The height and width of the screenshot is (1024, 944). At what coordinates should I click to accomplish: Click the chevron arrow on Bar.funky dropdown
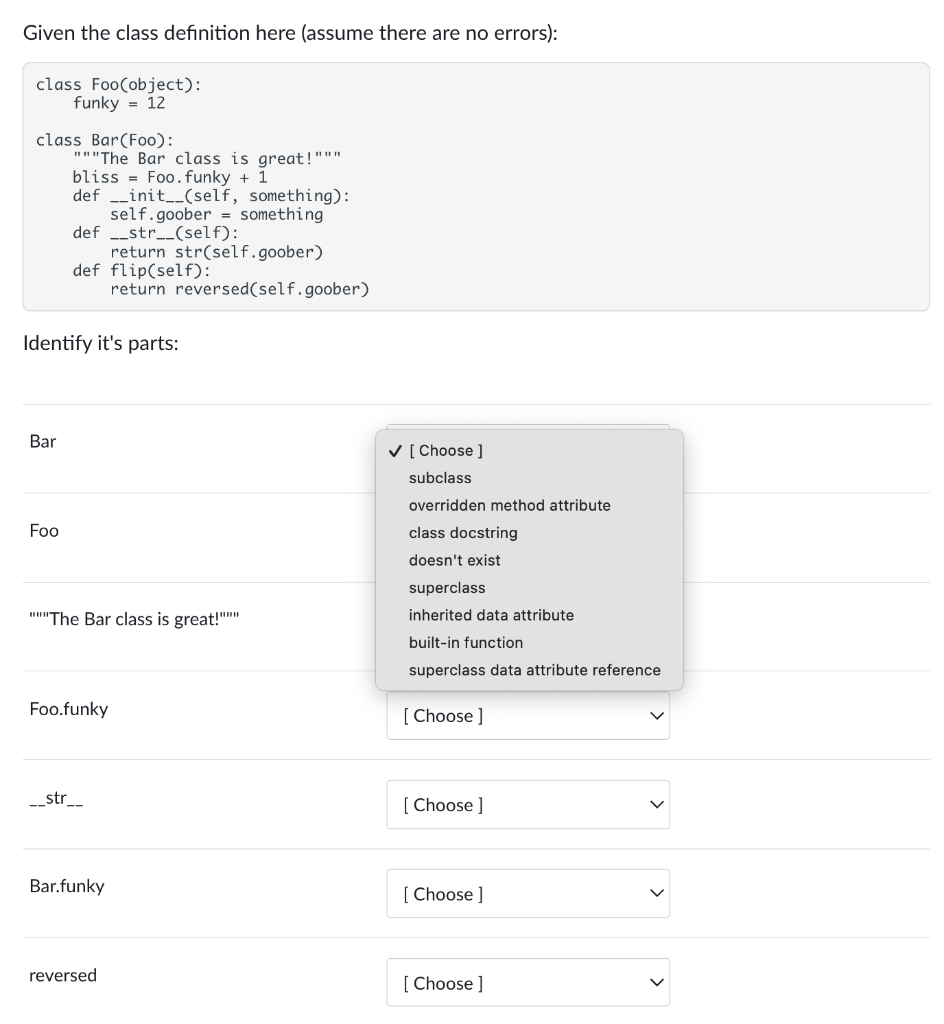point(656,894)
